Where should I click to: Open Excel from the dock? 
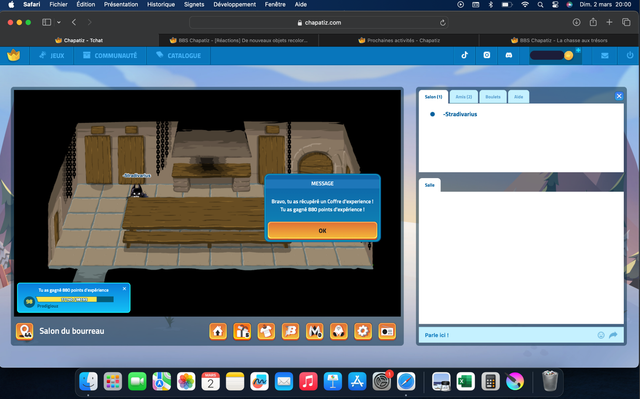(x=466, y=382)
